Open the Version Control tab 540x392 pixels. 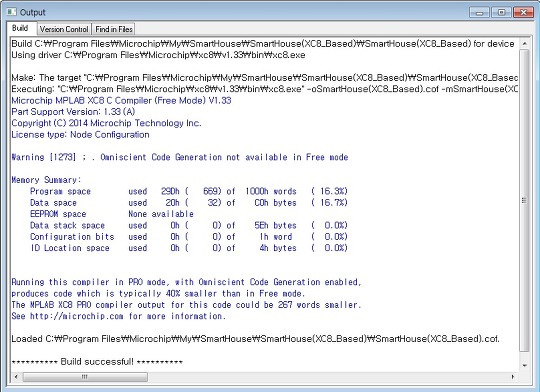pos(64,29)
